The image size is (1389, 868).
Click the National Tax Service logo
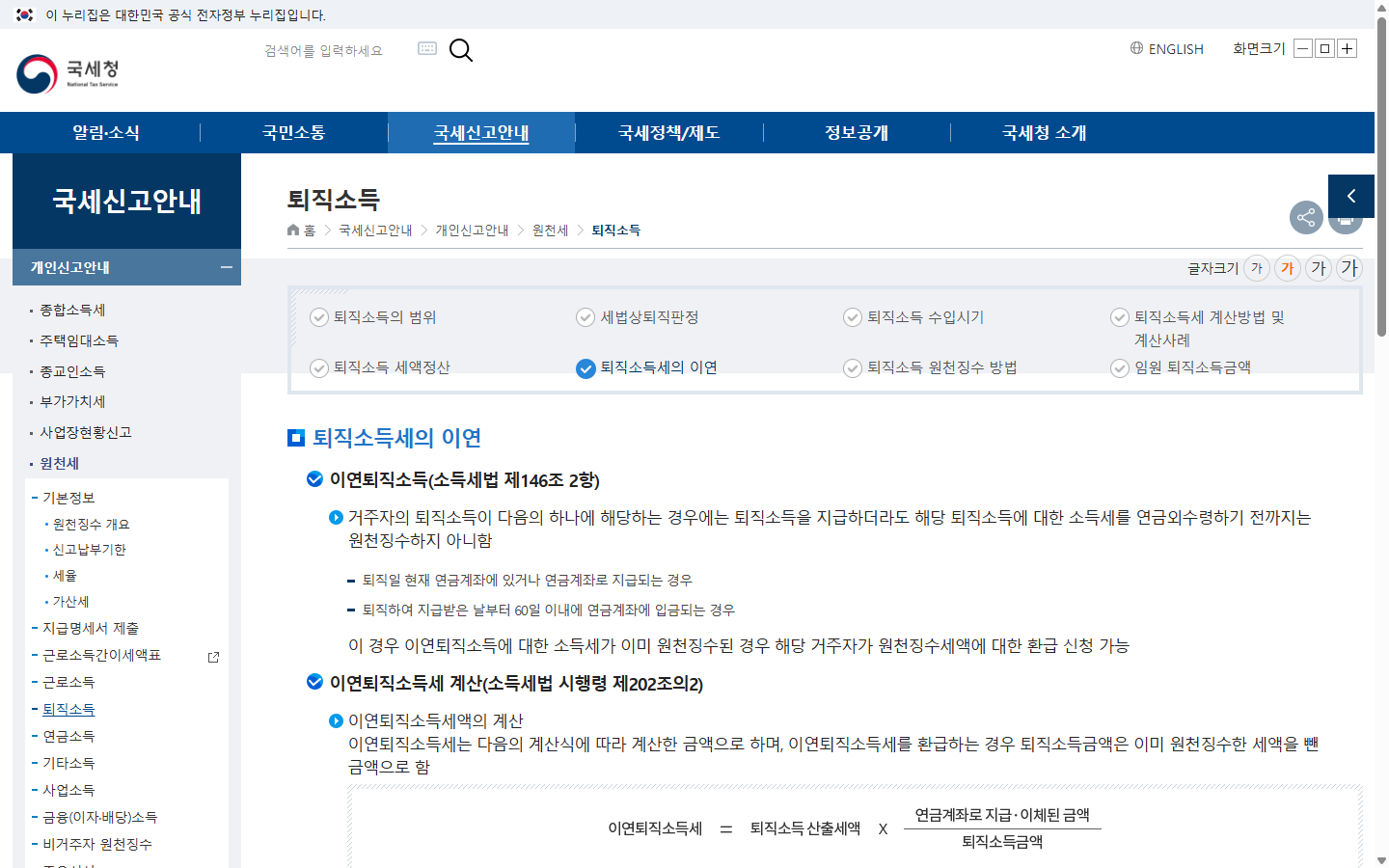[68, 73]
